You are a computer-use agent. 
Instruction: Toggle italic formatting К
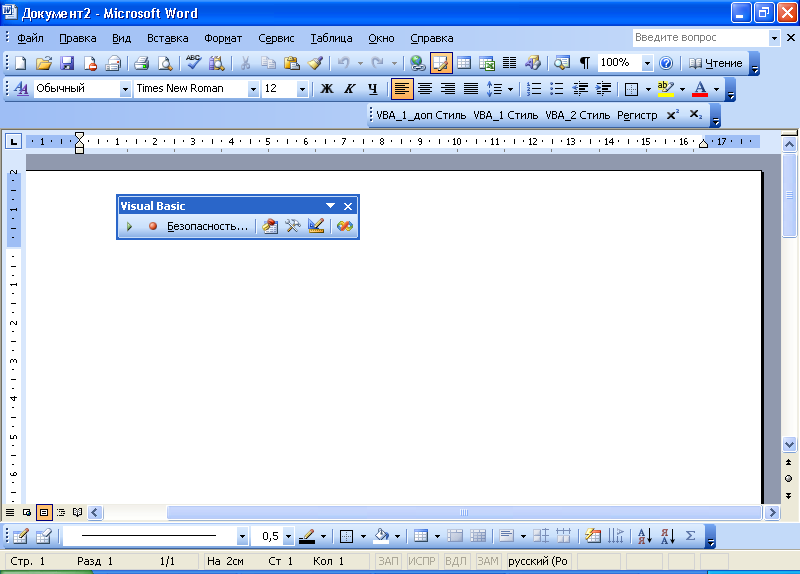click(349, 89)
